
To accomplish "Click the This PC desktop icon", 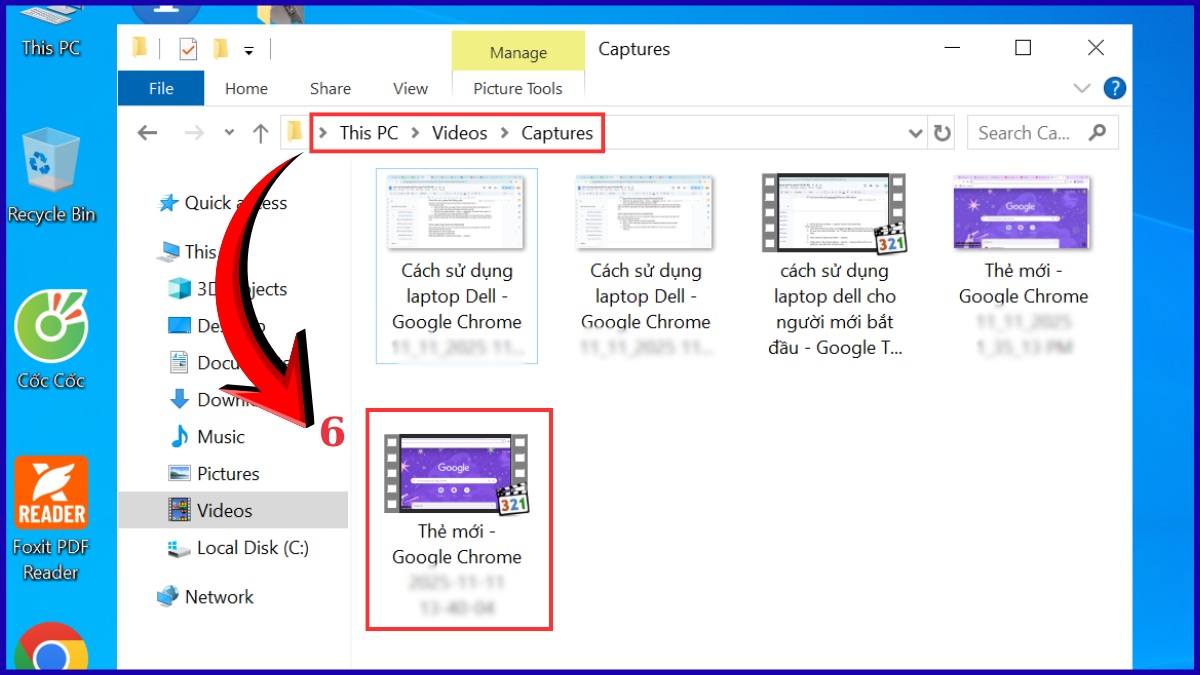I will coord(51,30).
